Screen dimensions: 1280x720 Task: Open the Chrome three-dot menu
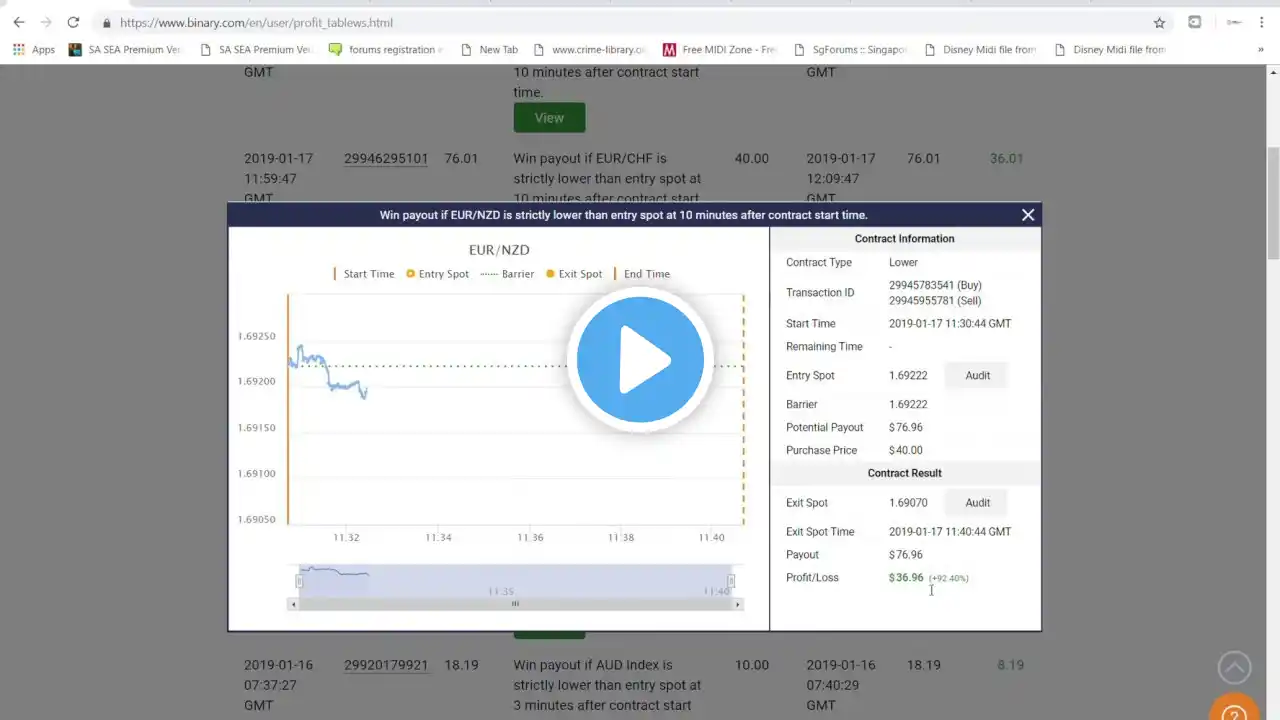[1262, 22]
